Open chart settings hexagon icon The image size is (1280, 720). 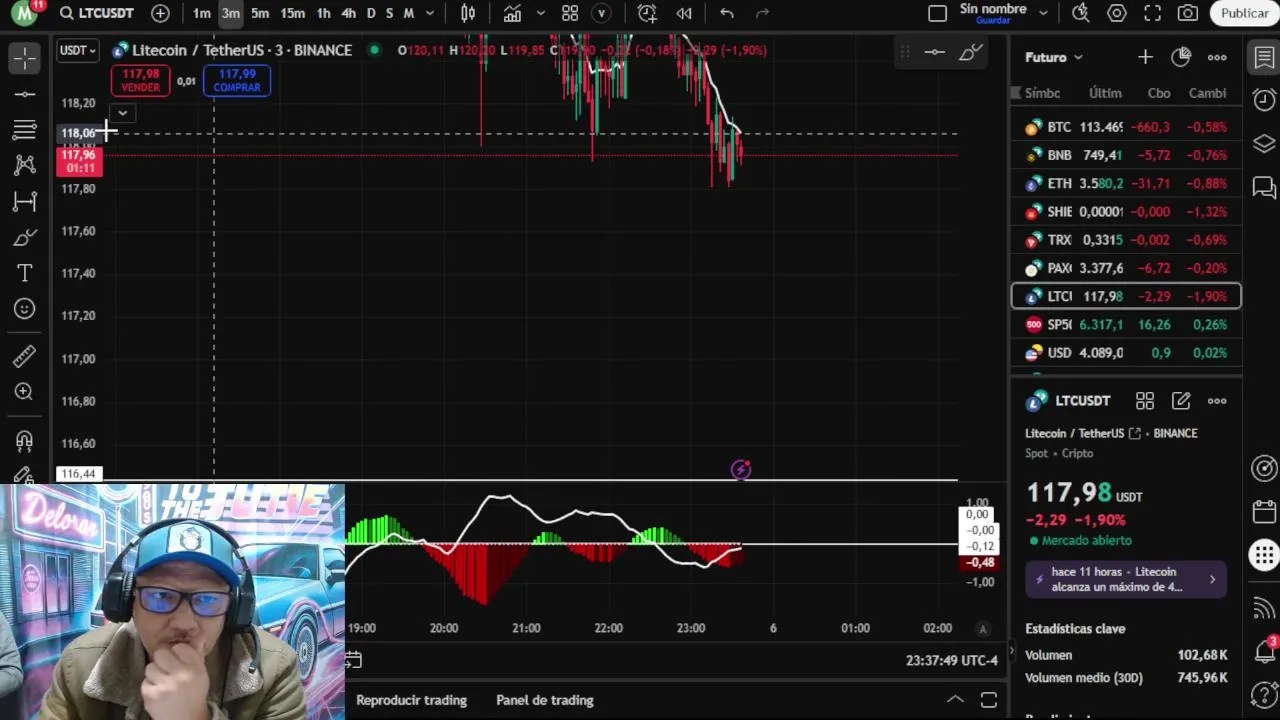[1117, 13]
